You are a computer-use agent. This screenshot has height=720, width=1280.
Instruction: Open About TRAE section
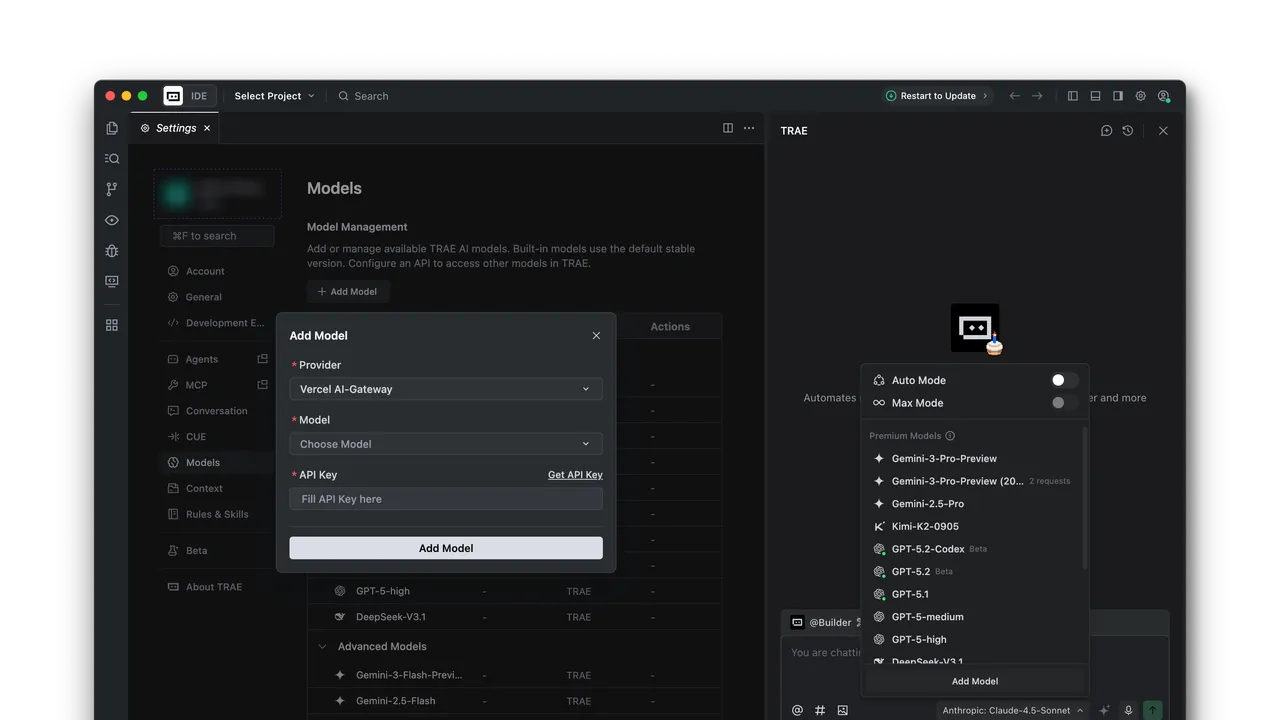pos(214,587)
